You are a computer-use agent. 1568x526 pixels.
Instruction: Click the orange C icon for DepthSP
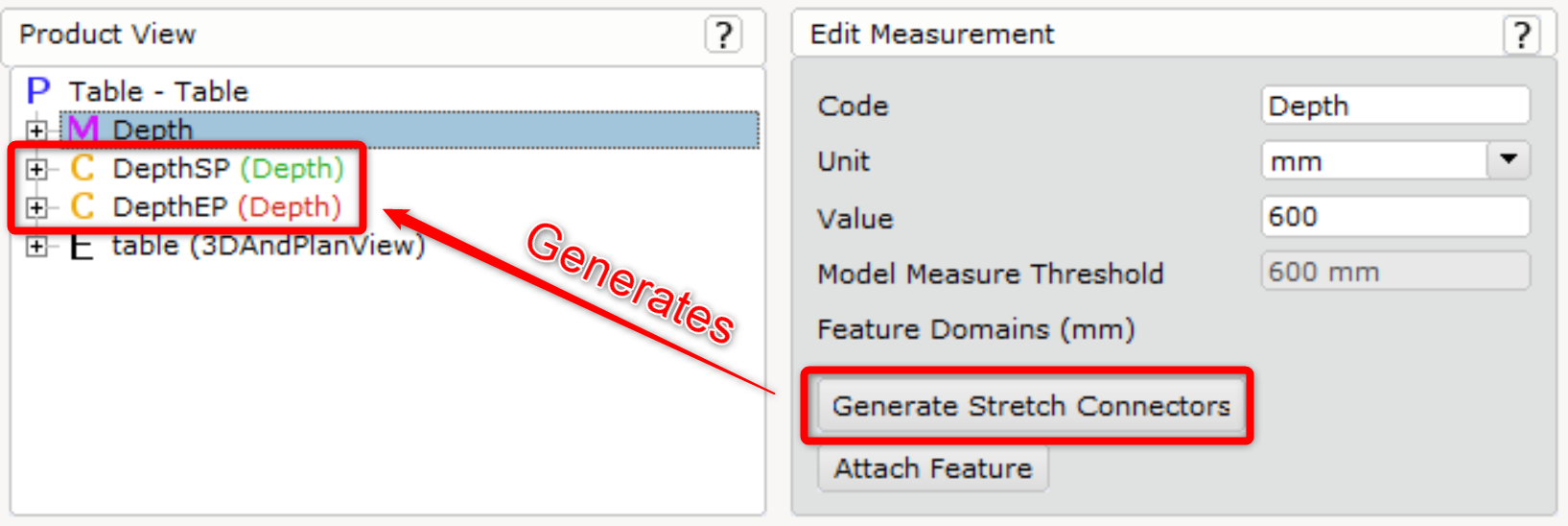tap(82, 168)
